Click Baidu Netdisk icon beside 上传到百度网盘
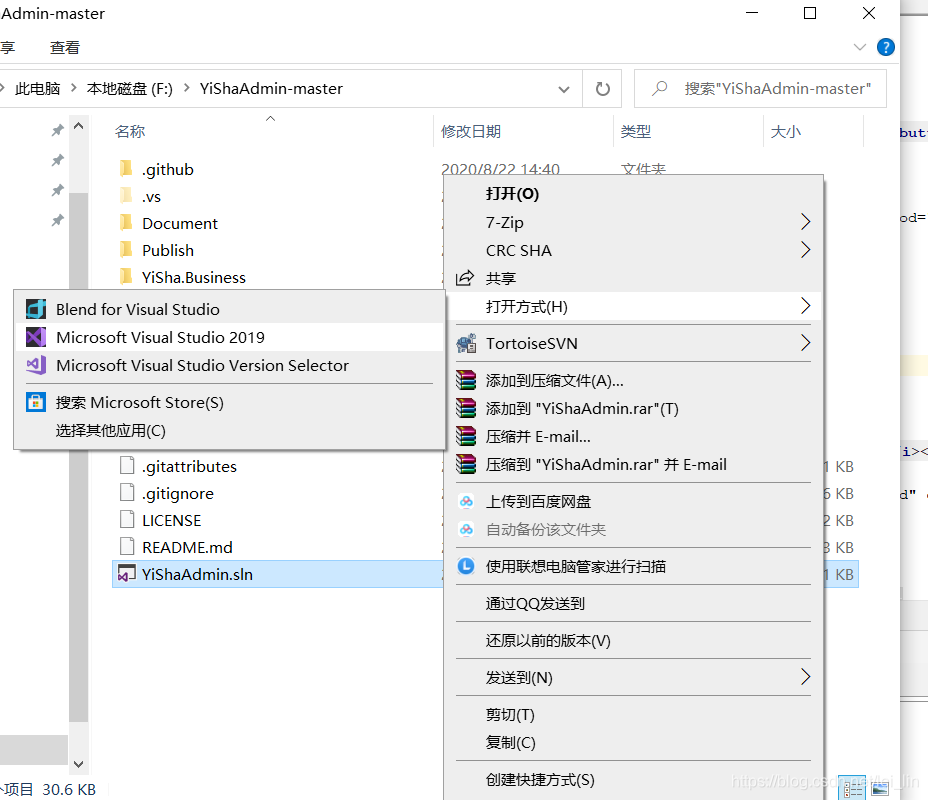The height and width of the screenshot is (800, 928). tap(466, 502)
